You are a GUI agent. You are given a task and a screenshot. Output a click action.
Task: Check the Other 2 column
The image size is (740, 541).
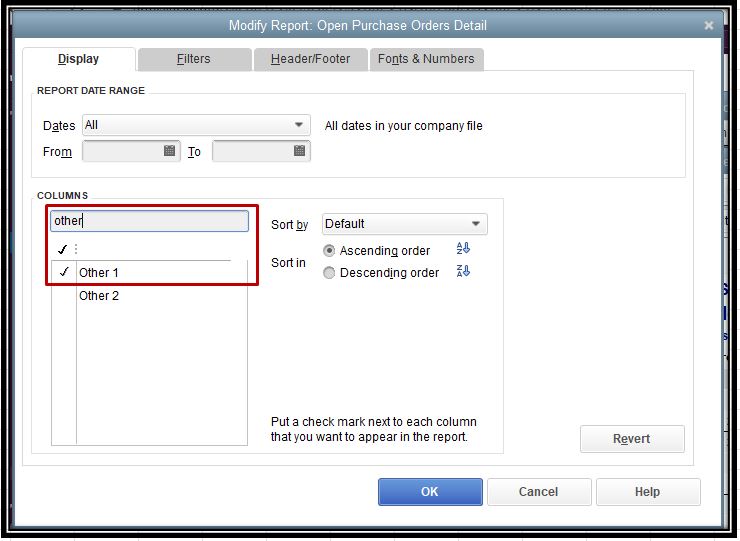coord(64,296)
